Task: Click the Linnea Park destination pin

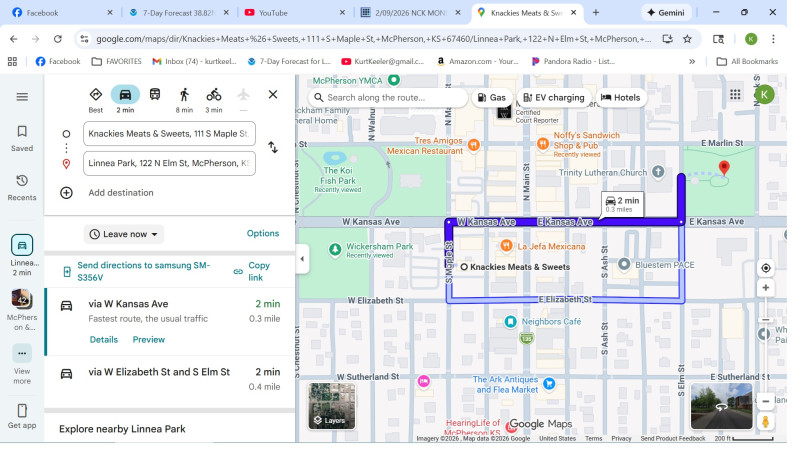Action: (723, 168)
